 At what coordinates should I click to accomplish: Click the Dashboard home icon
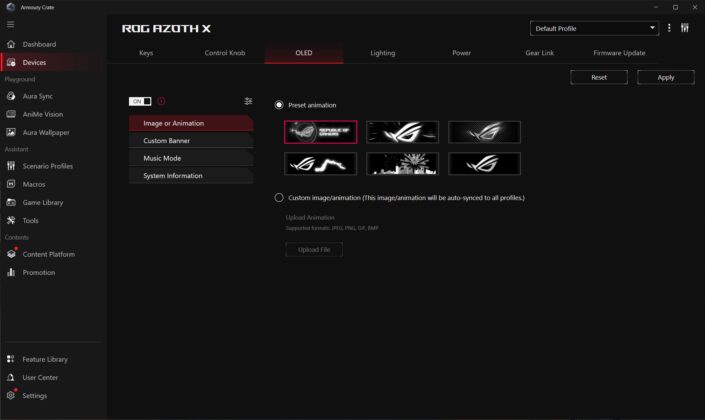(x=11, y=44)
